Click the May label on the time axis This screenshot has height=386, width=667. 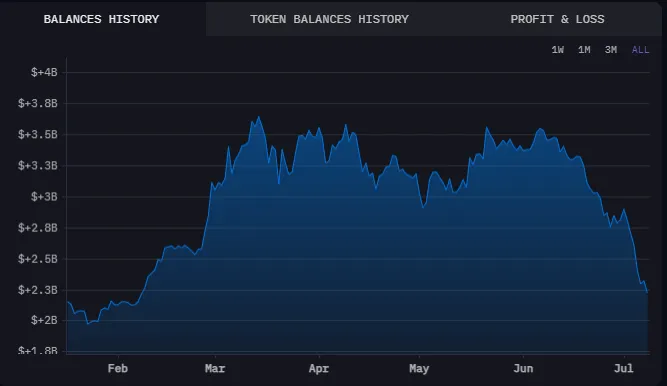tap(419, 368)
